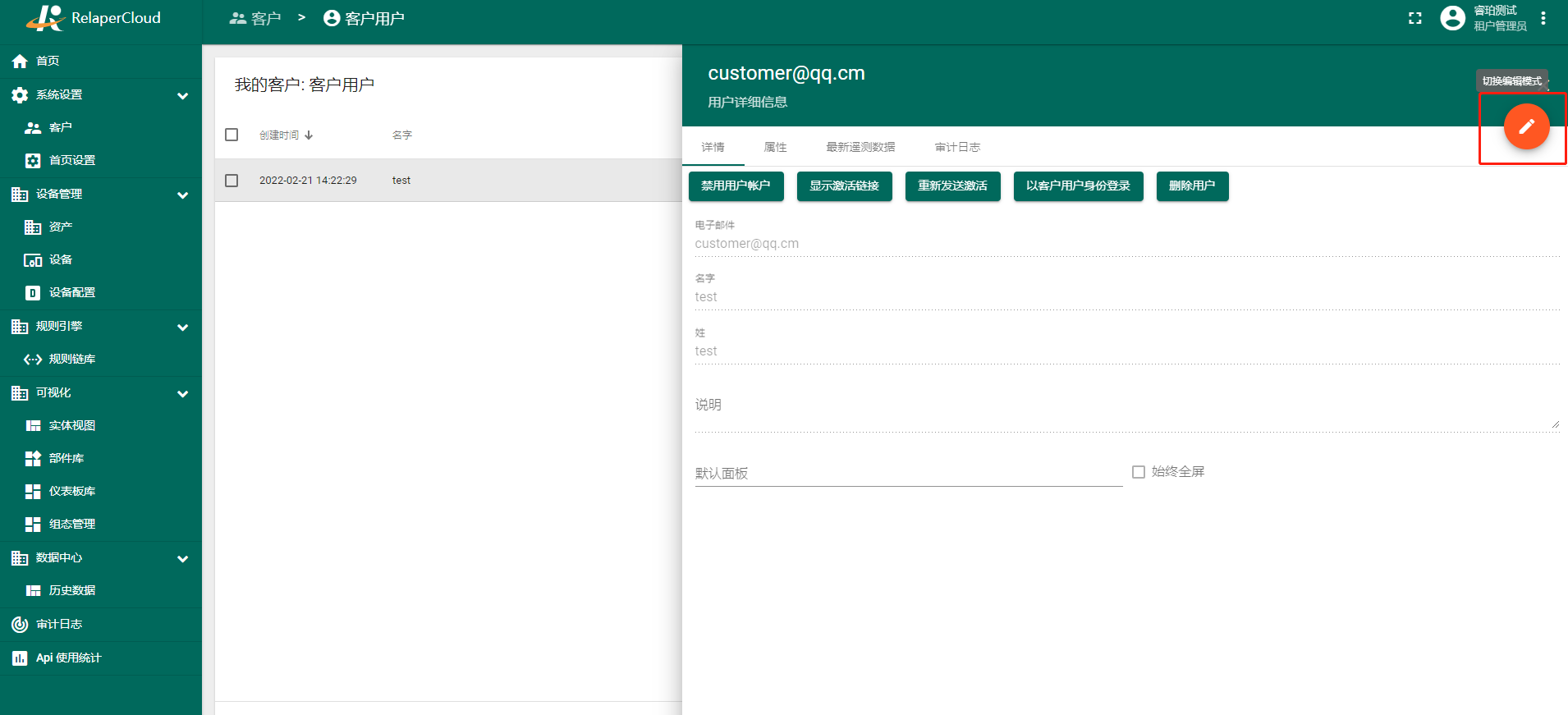This screenshot has height=715, width=1568.
Task: Open the 客户 people icon in sidebar
Action: click(x=33, y=128)
